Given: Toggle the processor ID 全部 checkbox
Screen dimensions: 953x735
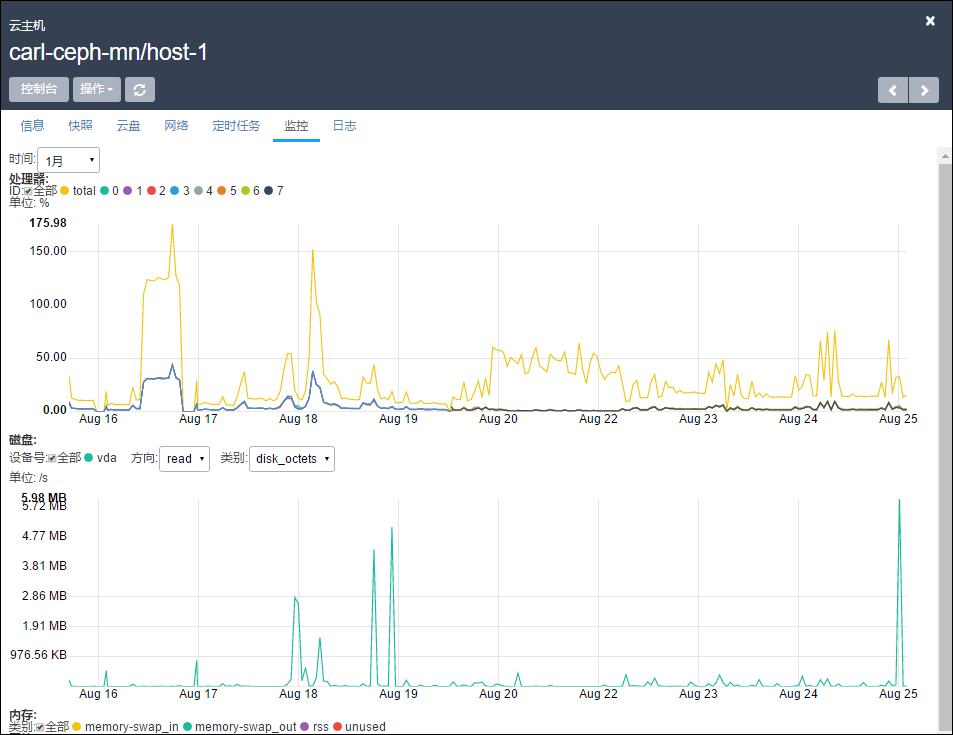Looking at the screenshot, I should [28, 192].
